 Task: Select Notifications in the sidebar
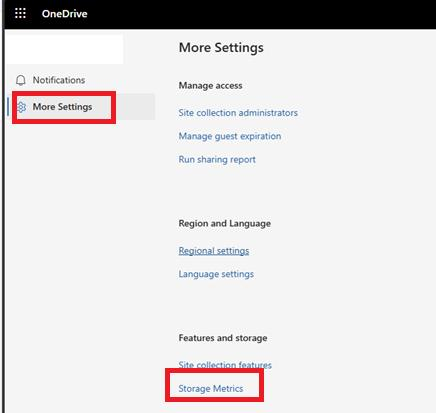click(x=59, y=80)
